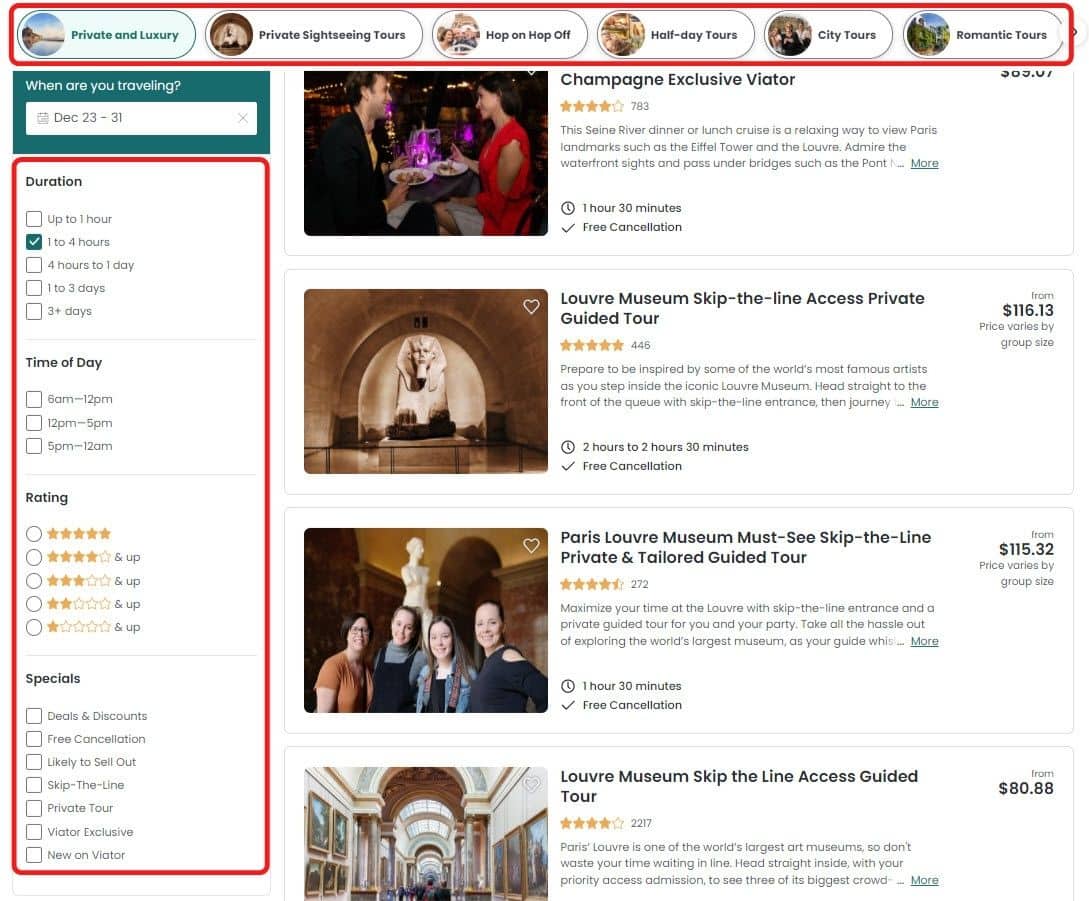Viewport: 1089px width, 901px height.
Task: Enable Free Cancellation special filter
Action: (x=33, y=738)
